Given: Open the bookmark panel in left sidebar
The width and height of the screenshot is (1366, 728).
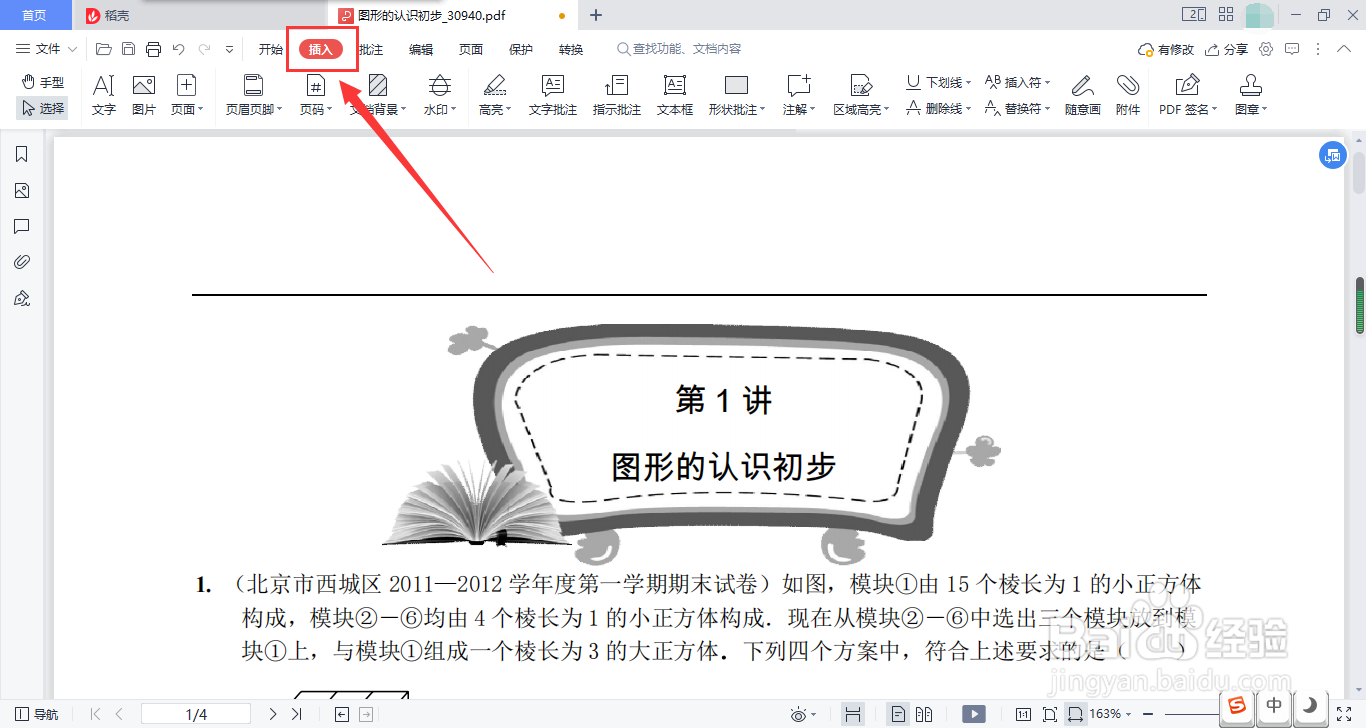Looking at the screenshot, I should 21,154.
